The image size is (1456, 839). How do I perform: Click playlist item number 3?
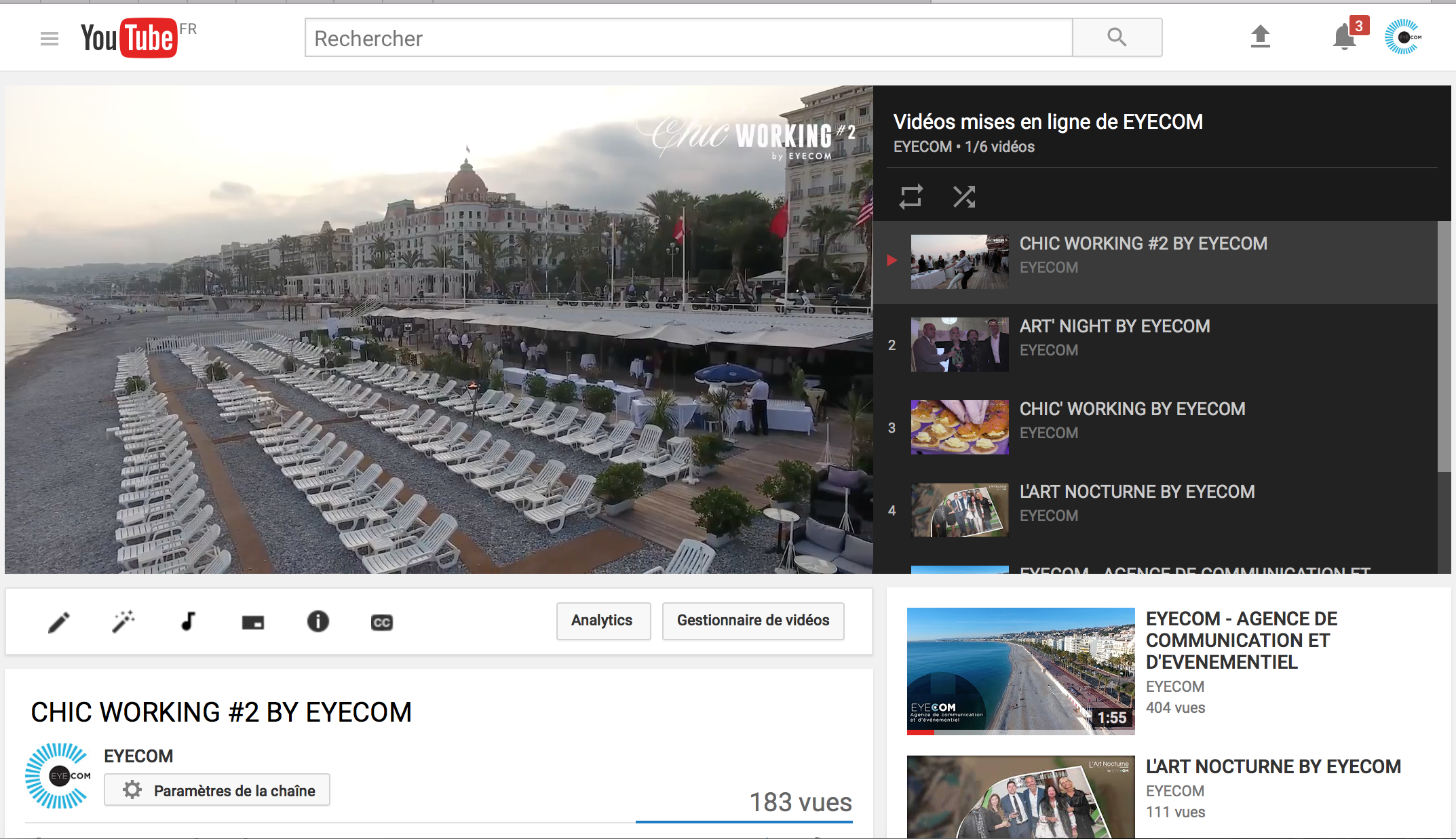point(892,428)
